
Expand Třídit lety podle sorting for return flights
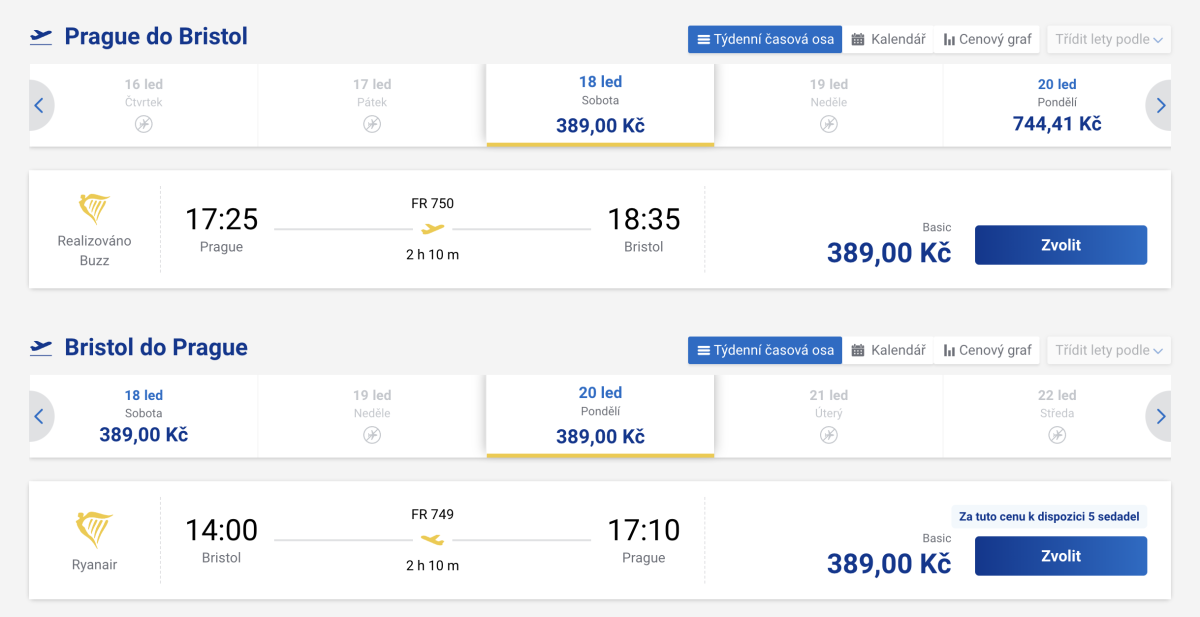point(1109,351)
